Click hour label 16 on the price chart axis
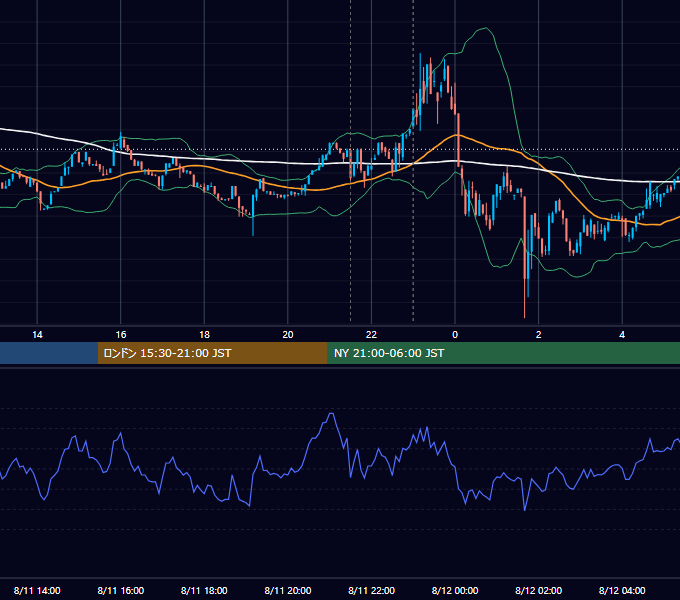 tap(121, 335)
